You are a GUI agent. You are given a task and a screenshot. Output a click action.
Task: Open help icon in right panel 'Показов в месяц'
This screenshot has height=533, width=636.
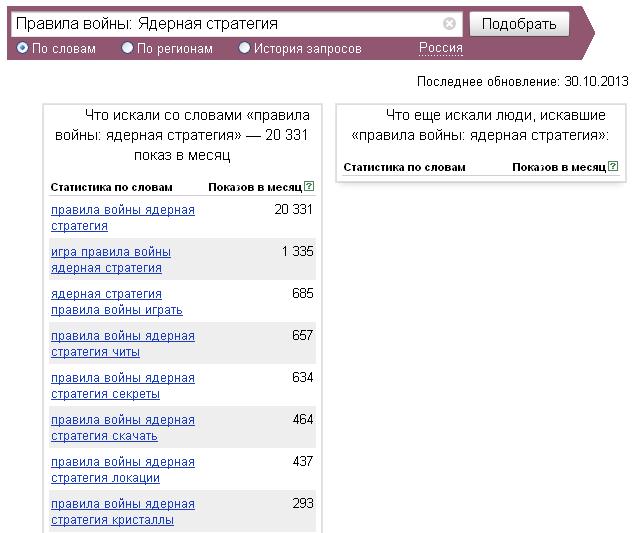[613, 166]
